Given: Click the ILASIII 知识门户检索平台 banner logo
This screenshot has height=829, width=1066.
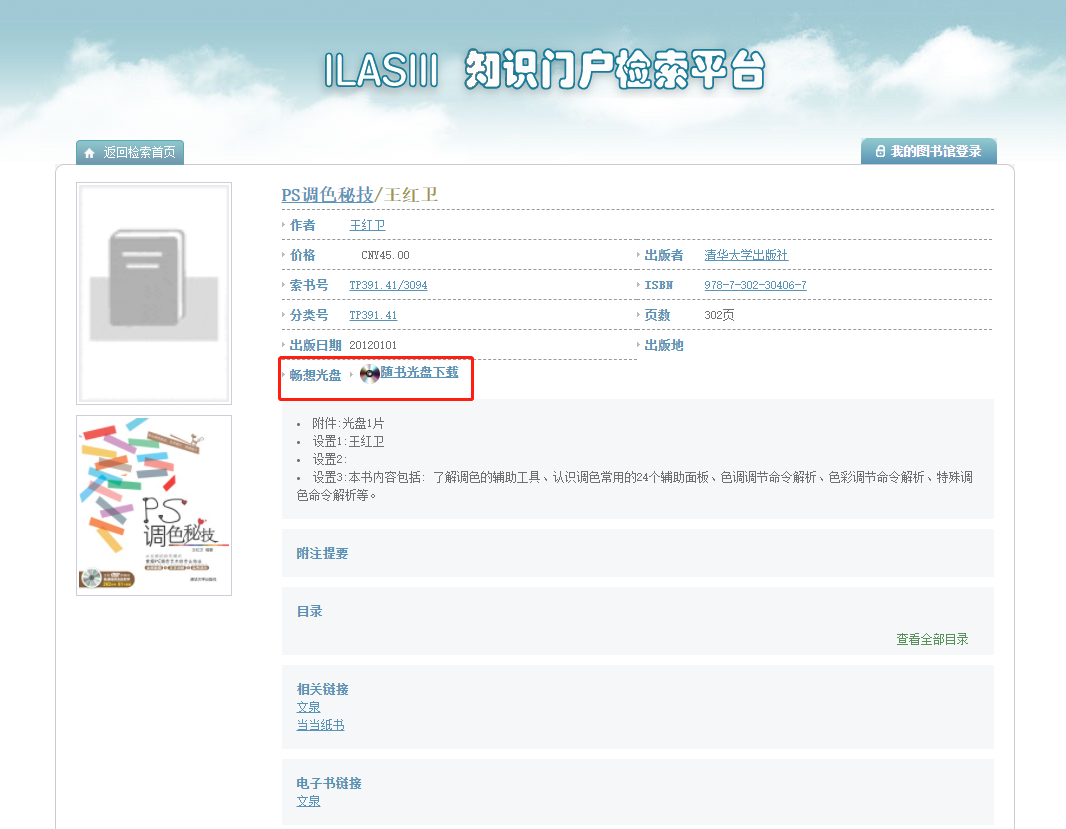Looking at the screenshot, I should 545,70.
